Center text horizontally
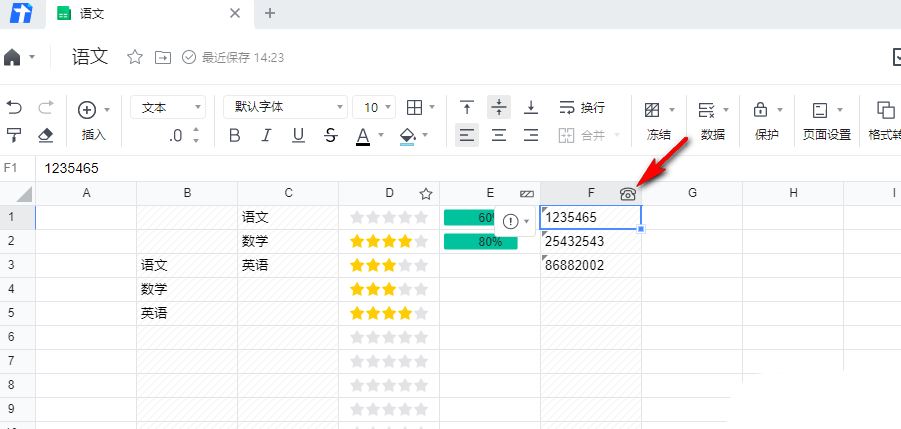 [x=499, y=136]
